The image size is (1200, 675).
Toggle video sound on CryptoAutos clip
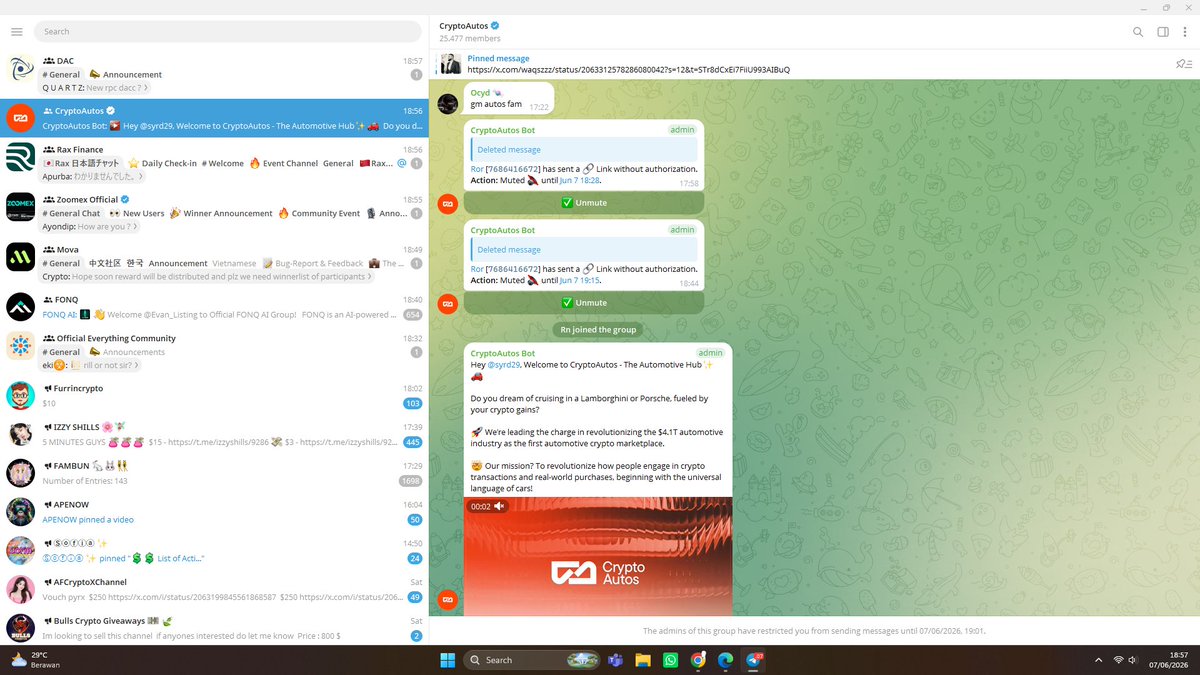[499, 506]
